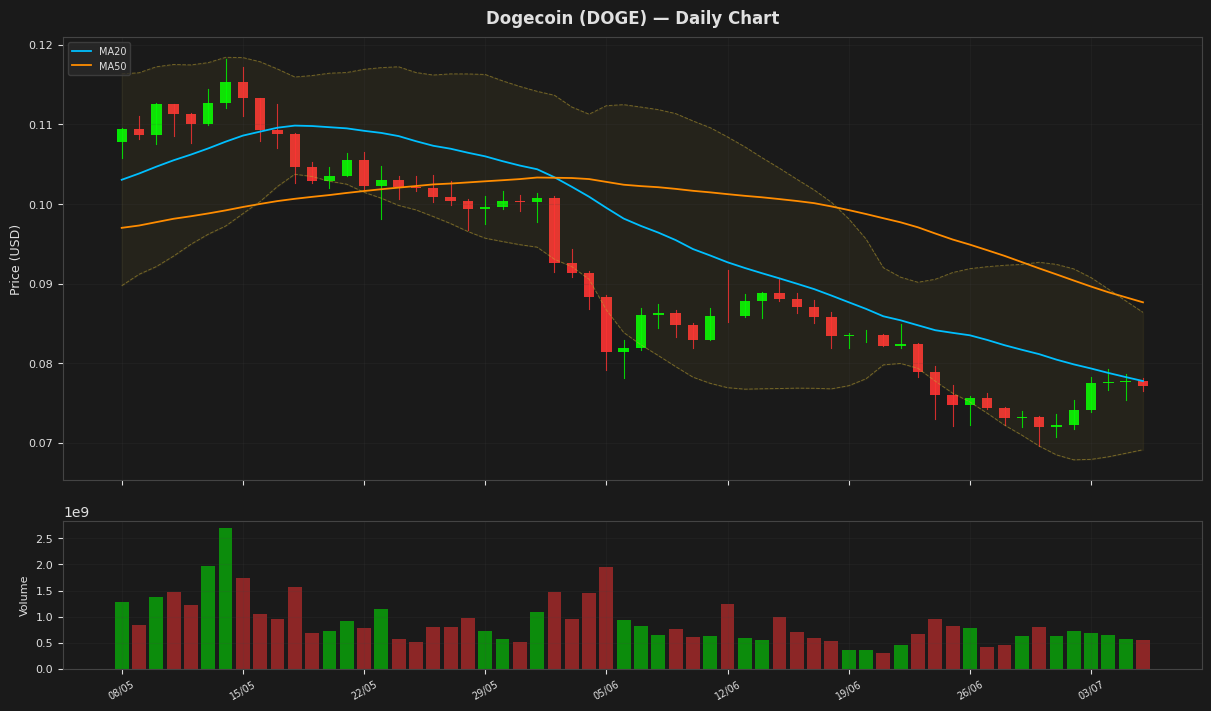Image resolution: width=1211 pixels, height=711 pixels.
Task: Click the 19/06 date label
Action: (x=848, y=690)
